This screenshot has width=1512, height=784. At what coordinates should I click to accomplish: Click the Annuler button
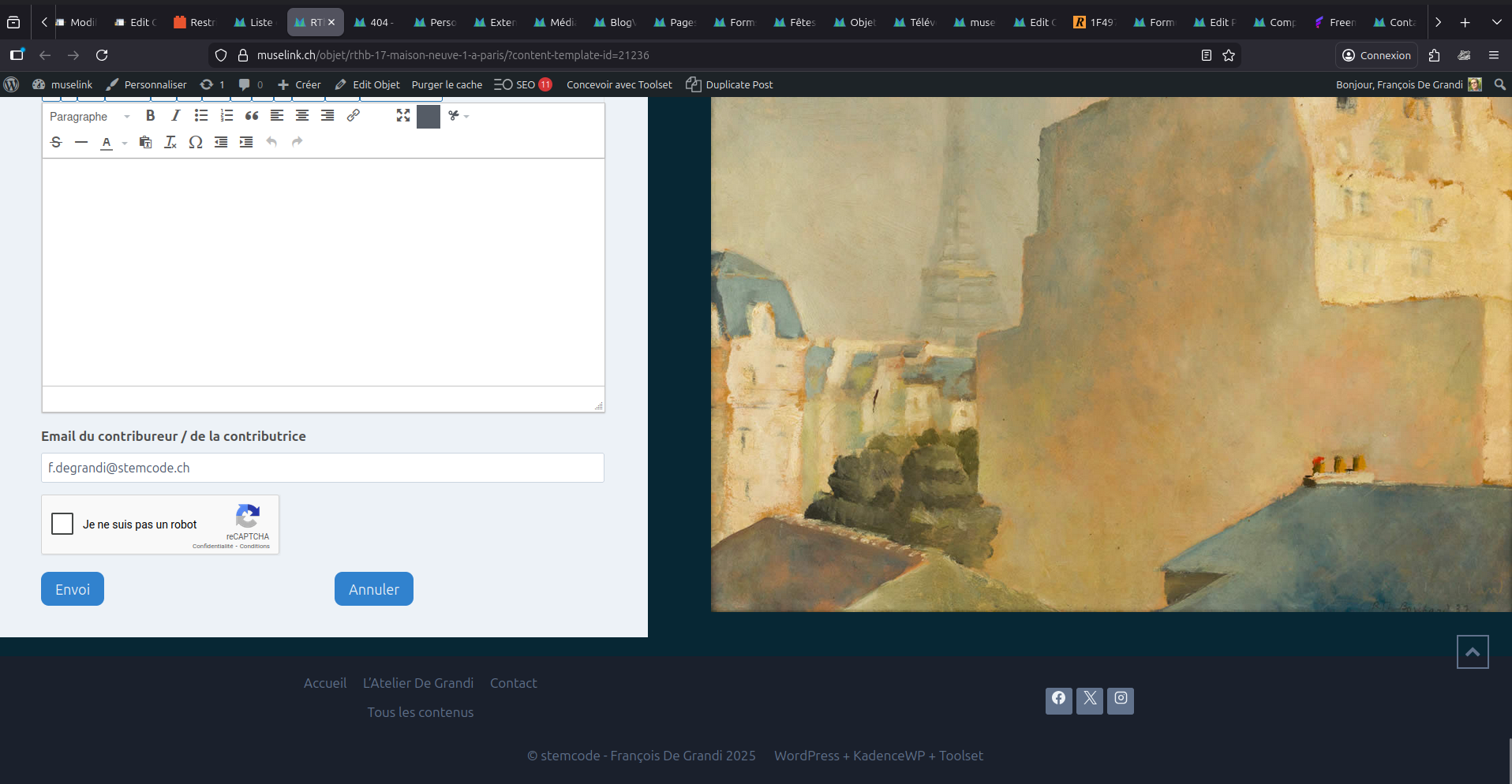(373, 589)
